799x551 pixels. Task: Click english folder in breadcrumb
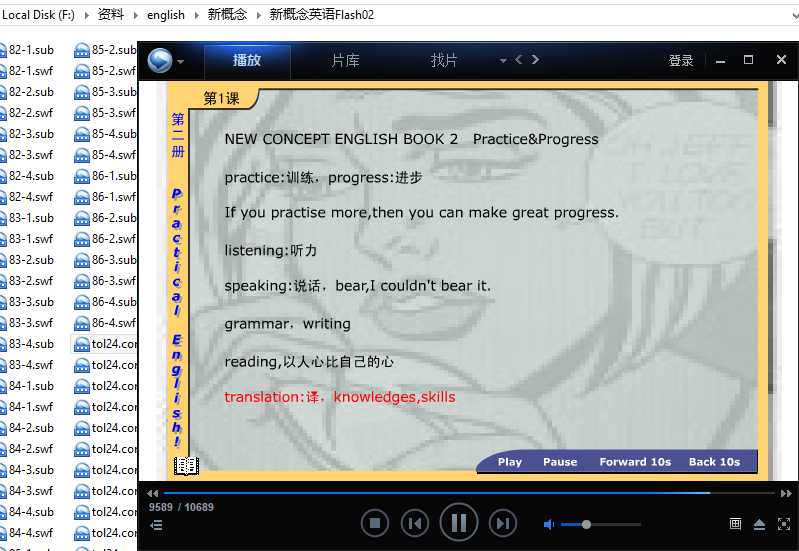pyautogui.click(x=166, y=15)
